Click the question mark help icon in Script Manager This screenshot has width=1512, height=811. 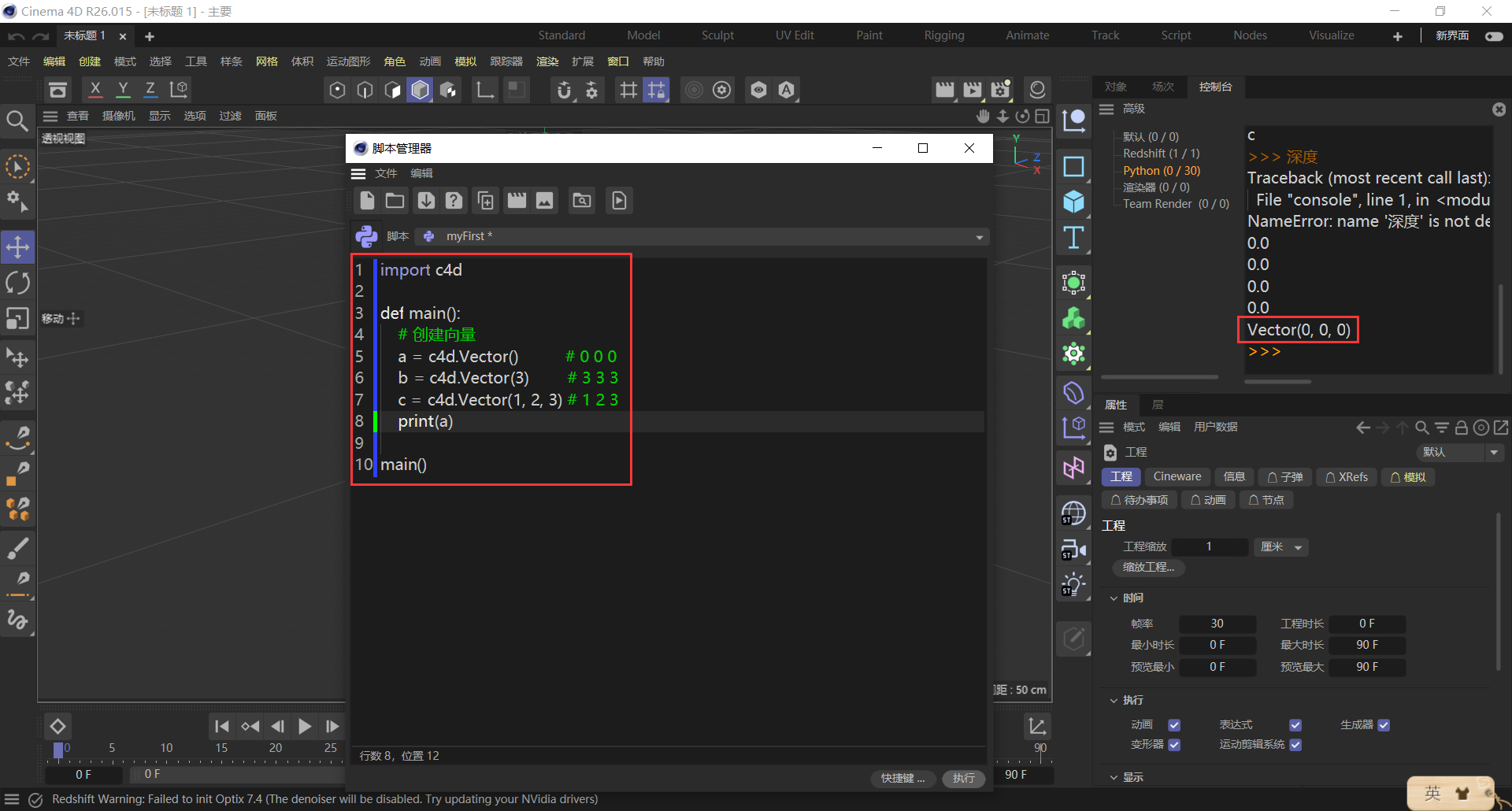[454, 201]
